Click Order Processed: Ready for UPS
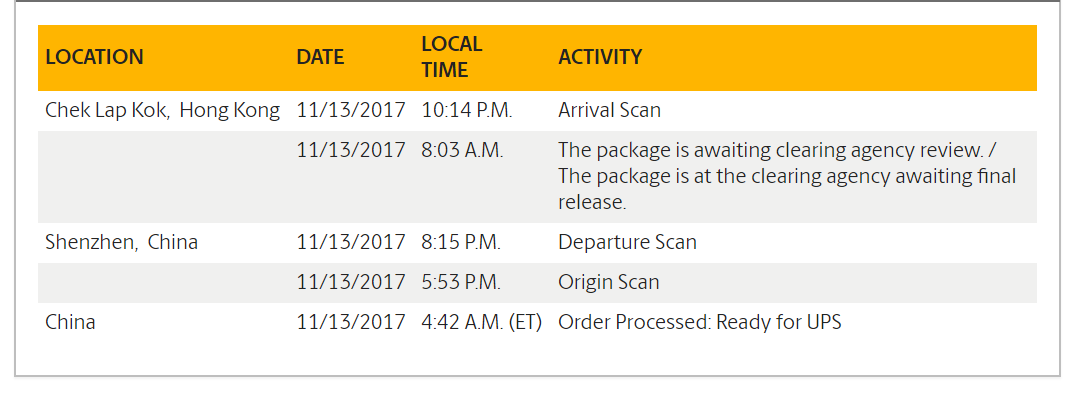The image size is (1078, 400). pyautogui.click(x=699, y=322)
